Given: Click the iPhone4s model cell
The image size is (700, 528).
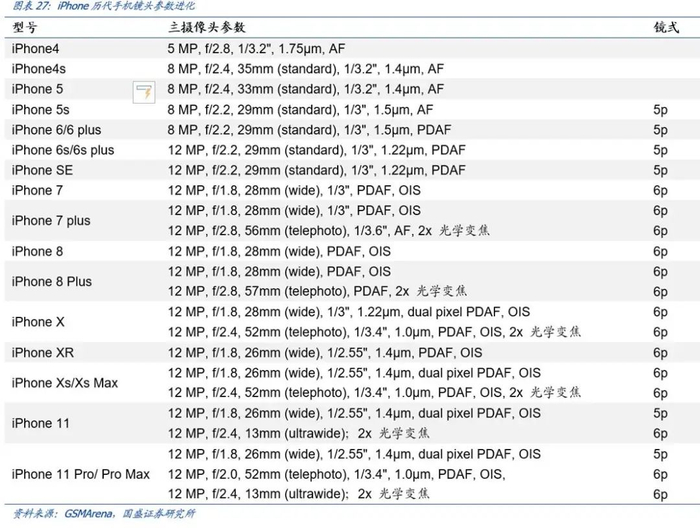Looking at the screenshot, I should 39,69.
